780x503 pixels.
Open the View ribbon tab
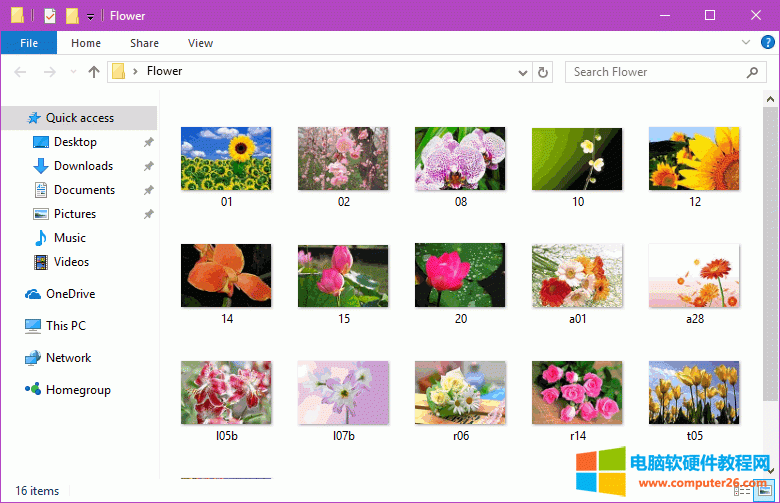click(x=200, y=43)
